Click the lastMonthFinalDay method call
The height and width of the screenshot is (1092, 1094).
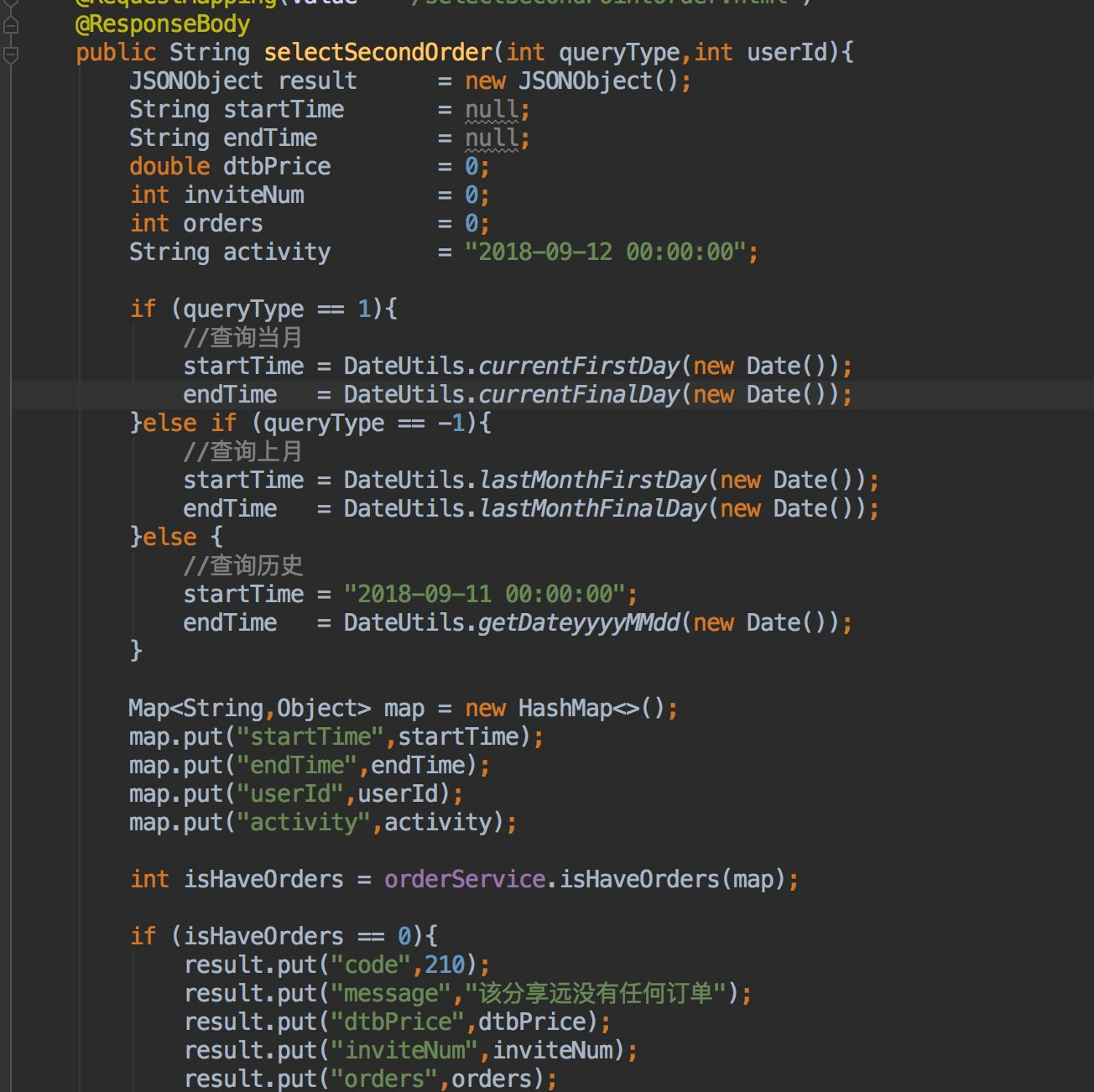coord(592,509)
